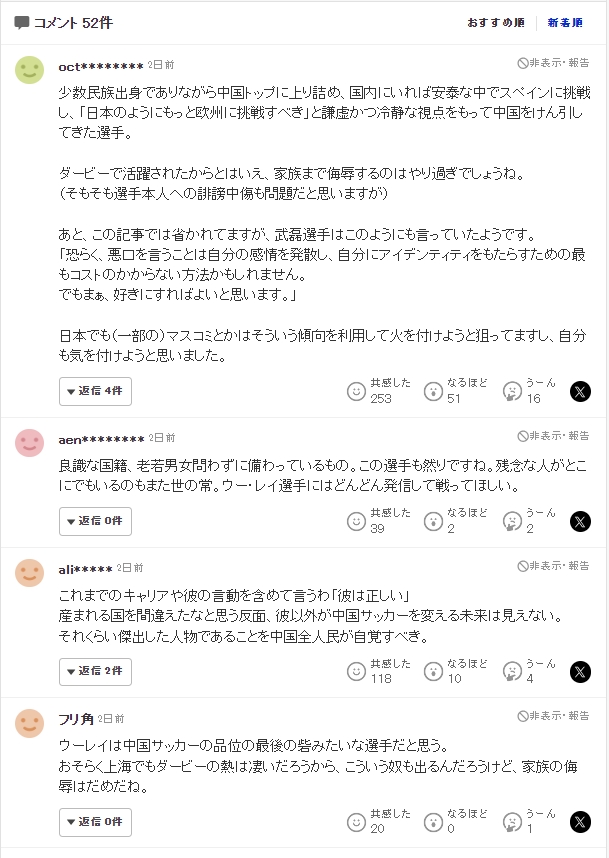Open 返信 0件 dropdown under aen's comment
609x858 pixels.
pyautogui.click(x=95, y=521)
